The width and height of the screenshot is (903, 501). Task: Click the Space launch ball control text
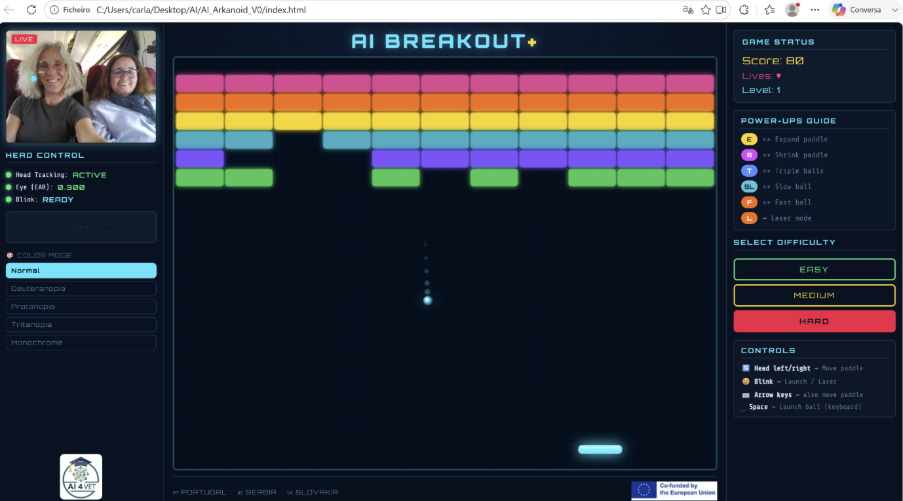805,407
